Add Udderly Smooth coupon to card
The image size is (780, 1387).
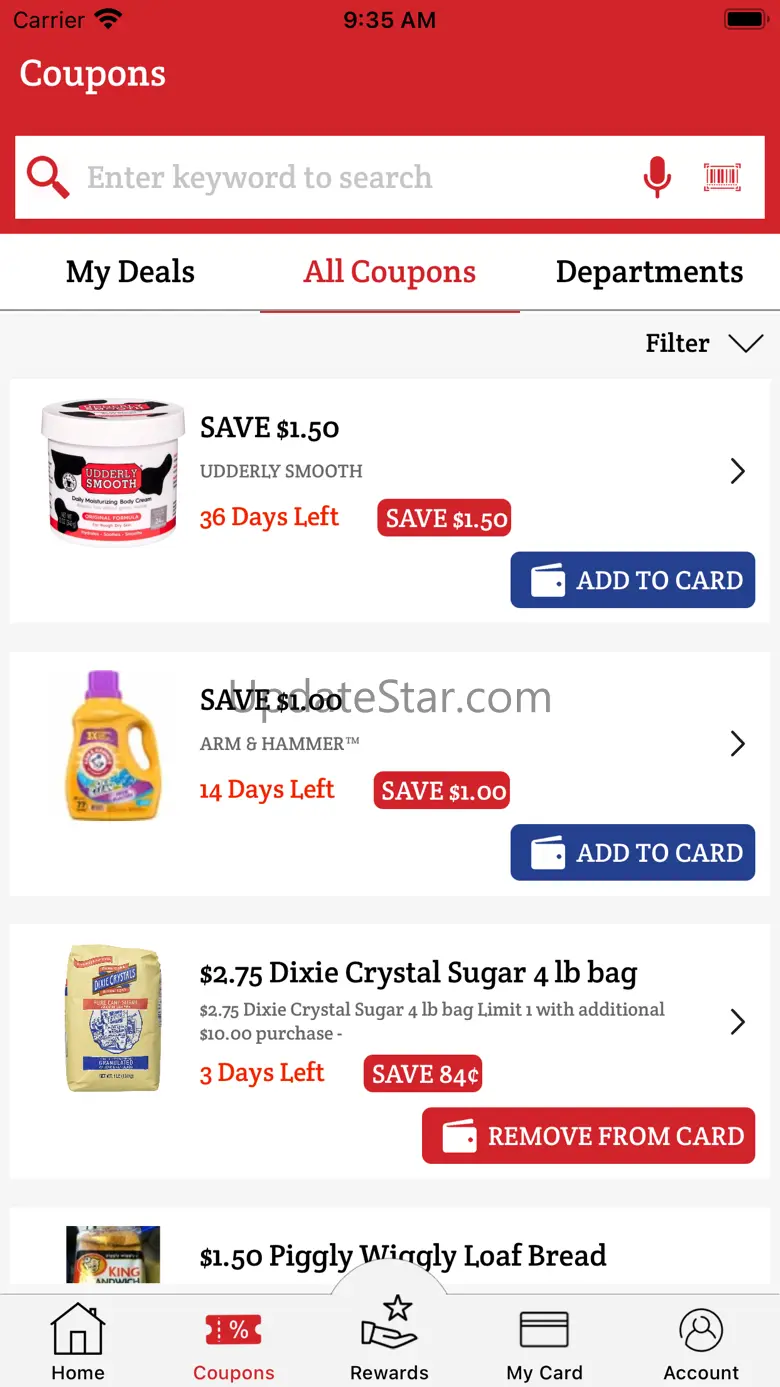632,580
